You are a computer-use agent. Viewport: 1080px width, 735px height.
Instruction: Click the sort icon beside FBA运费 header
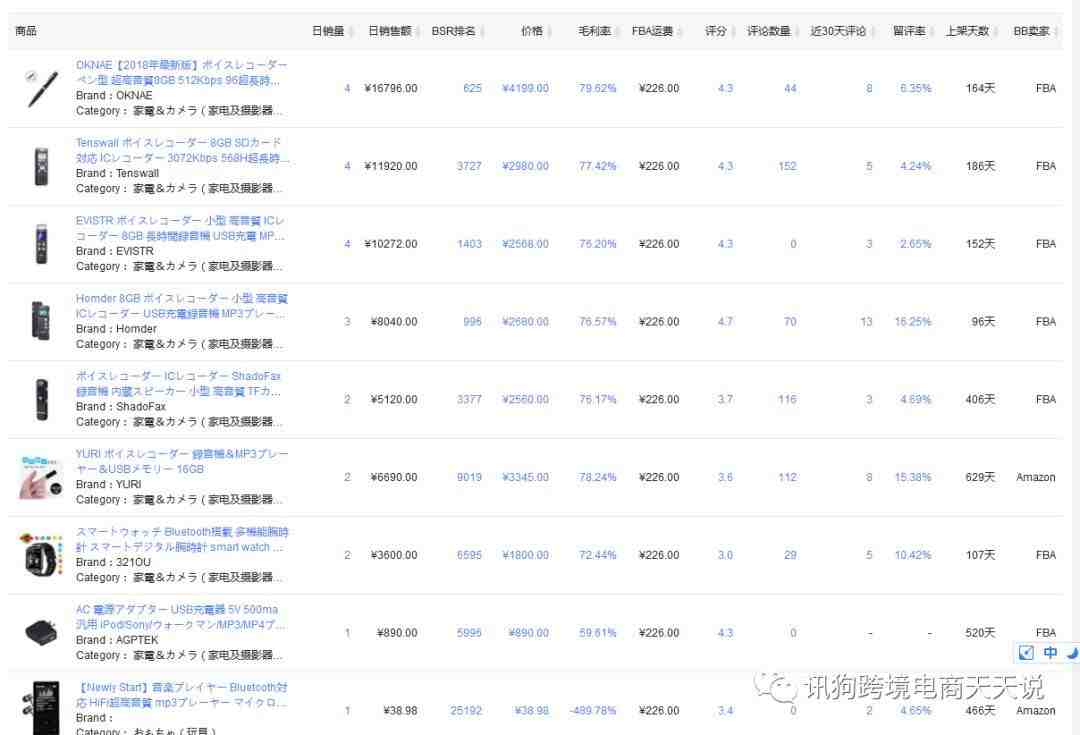(679, 32)
